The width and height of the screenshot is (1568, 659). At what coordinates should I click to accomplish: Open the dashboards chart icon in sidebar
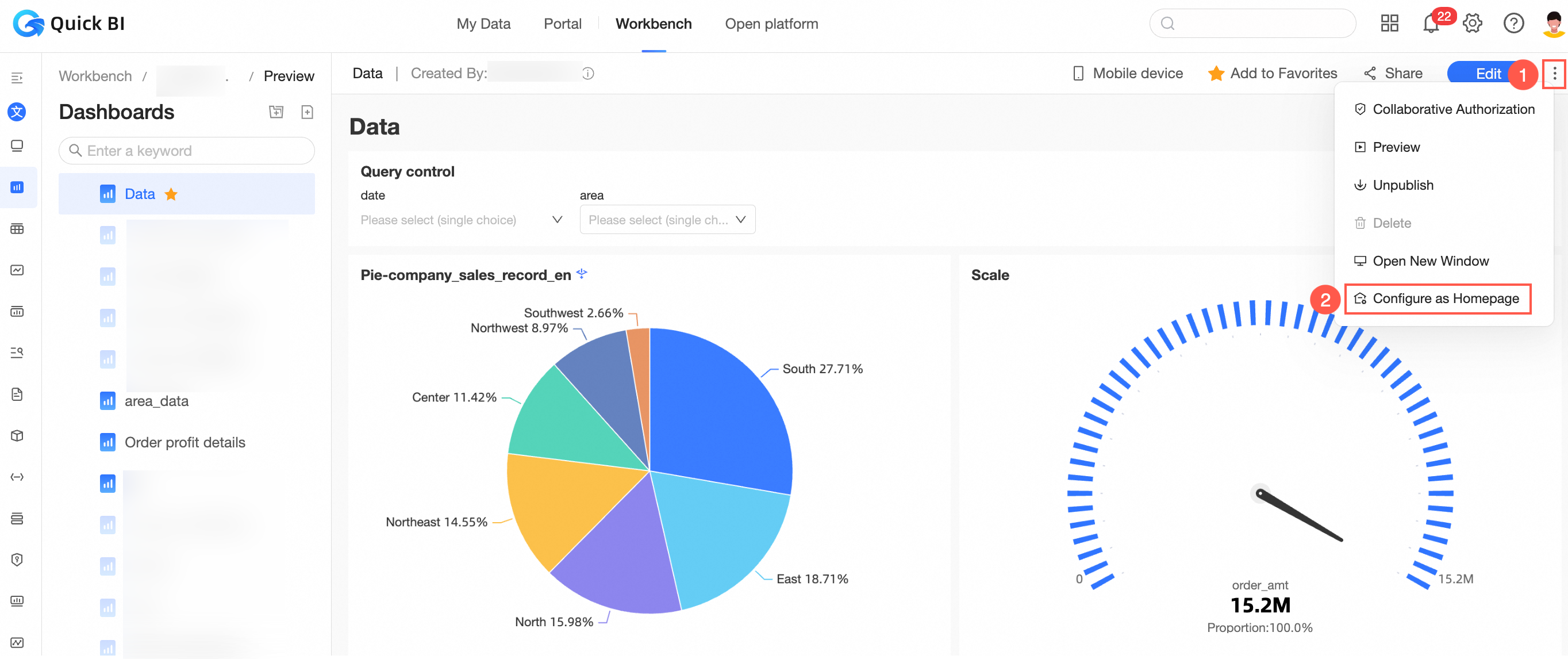17,187
